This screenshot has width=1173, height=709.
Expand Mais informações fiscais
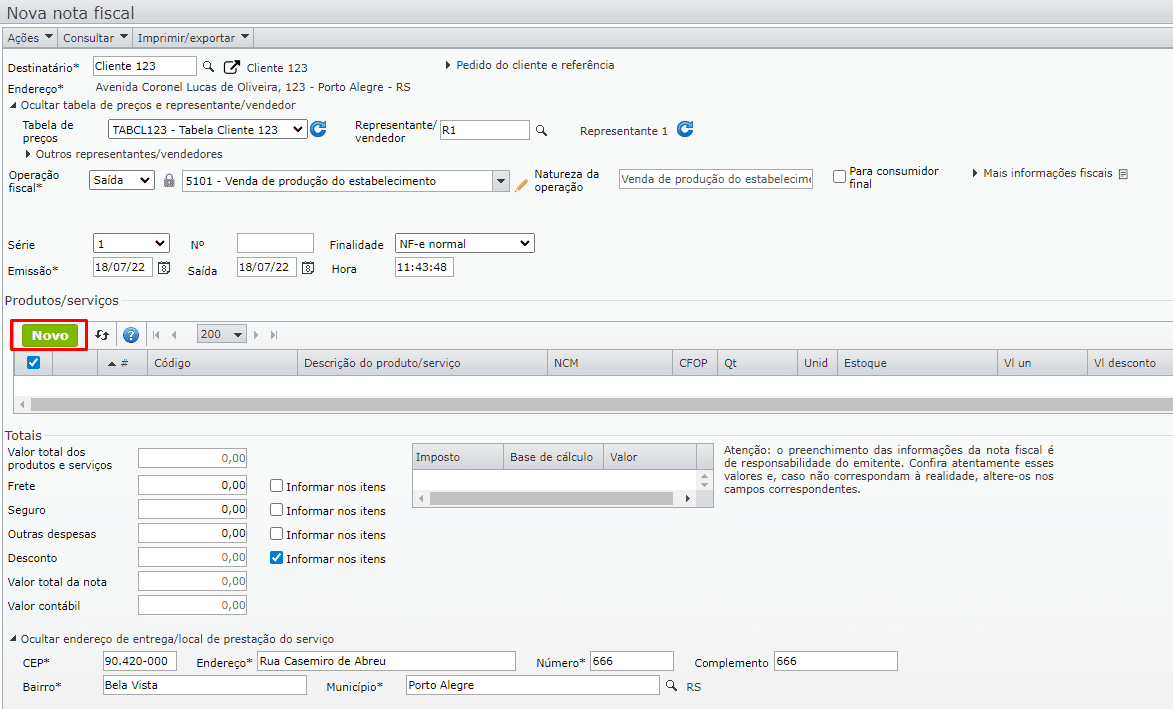coord(1041,173)
